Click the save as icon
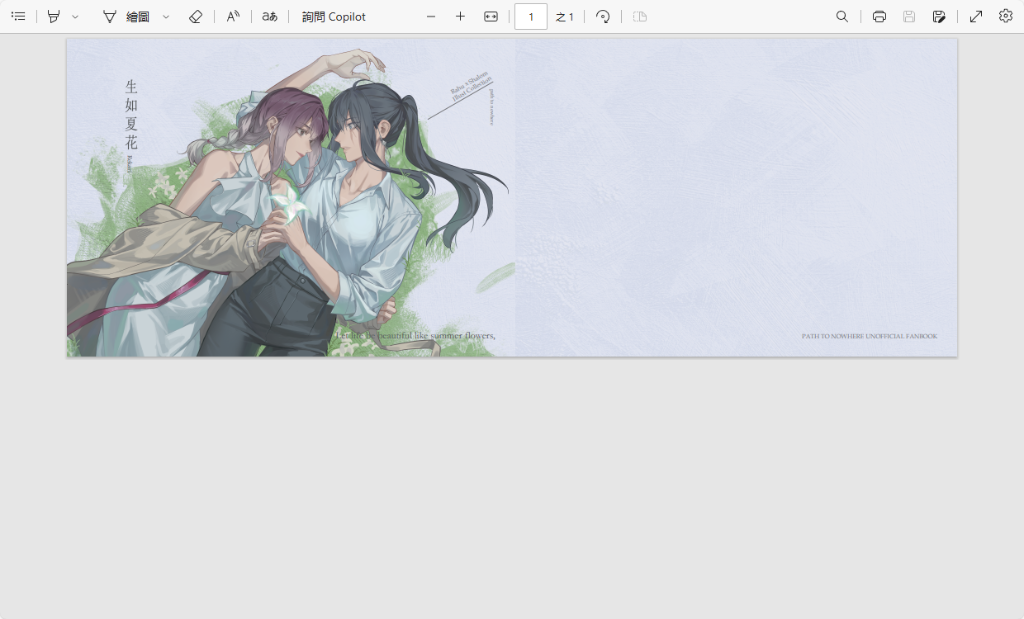Screen dimensions: 1024x619 (939, 16)
